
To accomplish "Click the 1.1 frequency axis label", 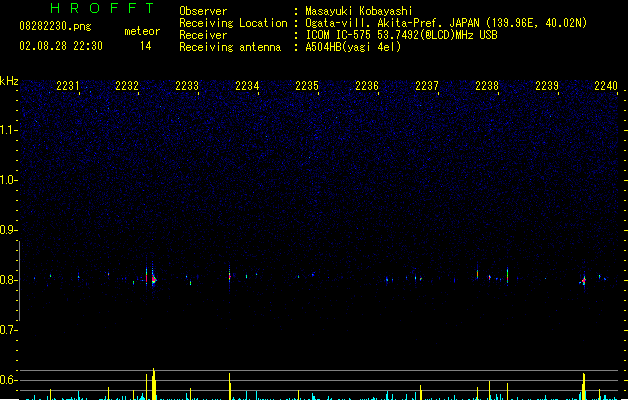I will point(8,130).
